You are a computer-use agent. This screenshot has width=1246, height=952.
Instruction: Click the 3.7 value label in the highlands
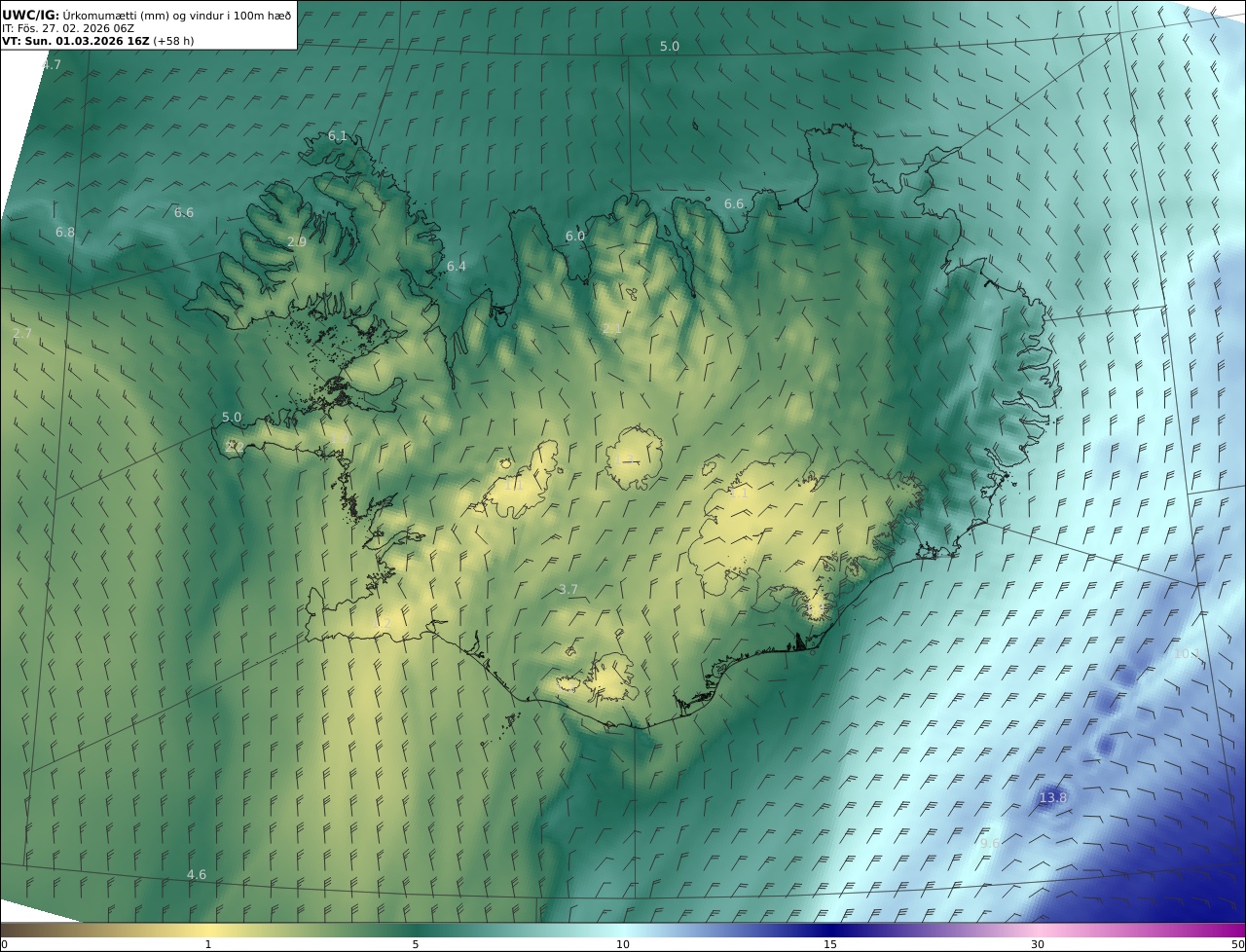click(568, 590)
